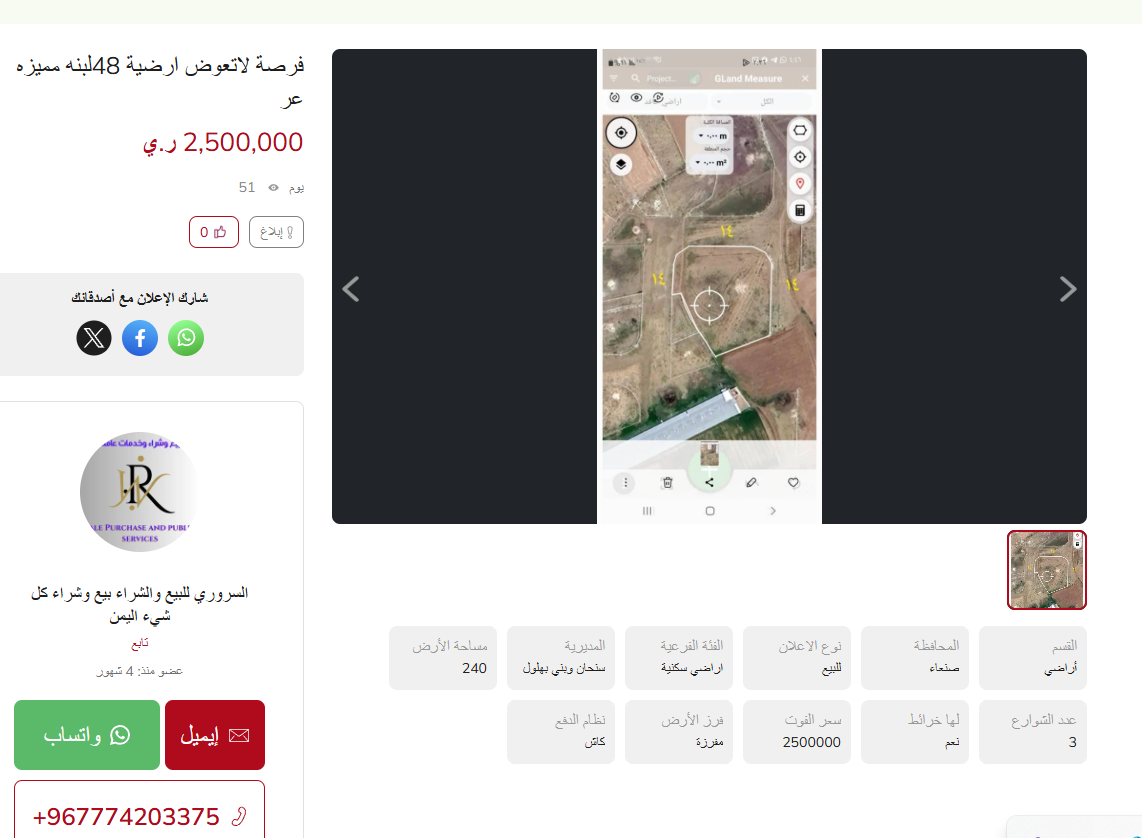This screenshot has height=838, width=1142.
Task: Click the thumbs-up like button
Action: [x=213, y=232]
